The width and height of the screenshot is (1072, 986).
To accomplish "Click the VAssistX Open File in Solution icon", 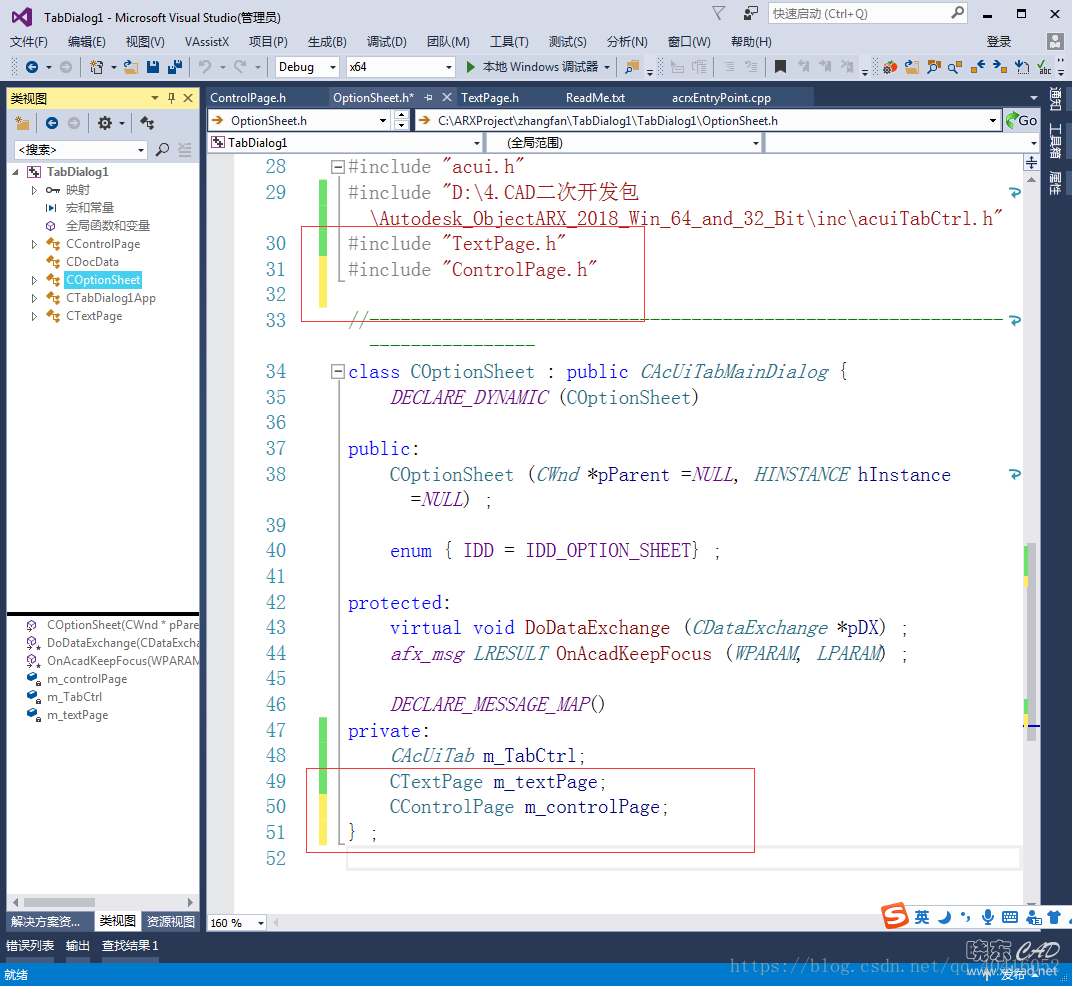I will click(911, 67).
